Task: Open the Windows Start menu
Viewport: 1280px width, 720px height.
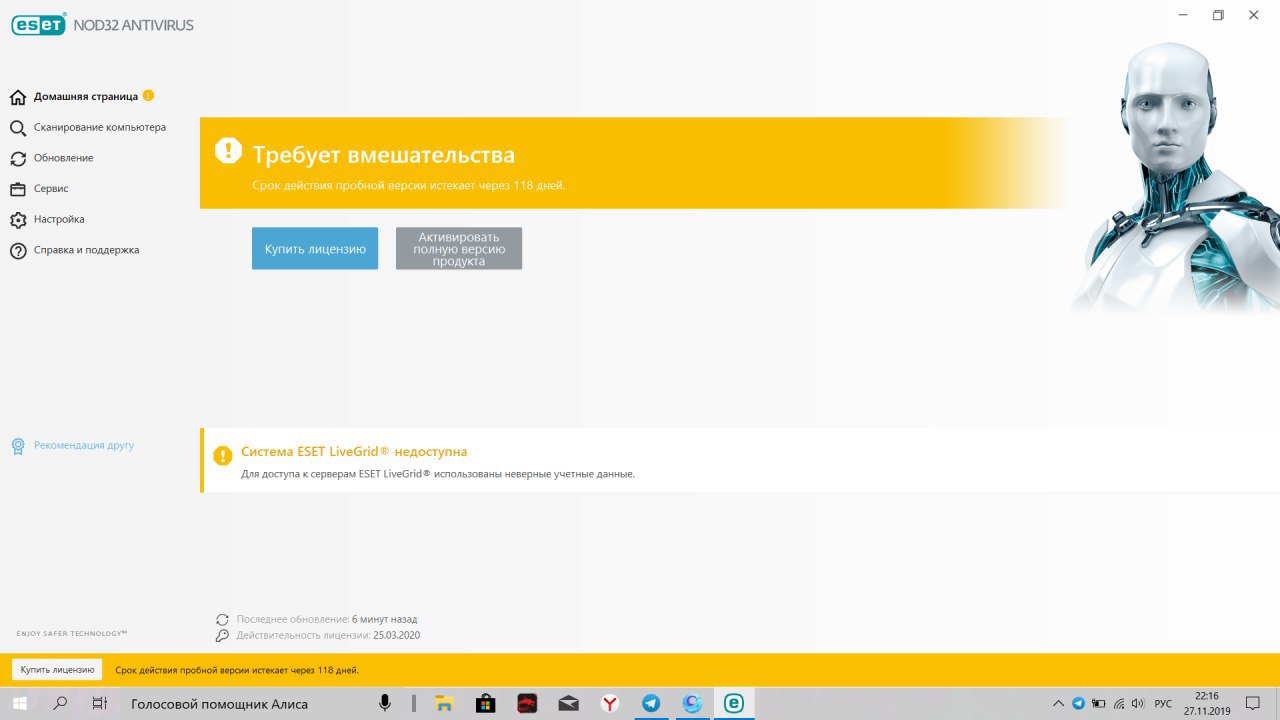Action: tap(20, 703)
